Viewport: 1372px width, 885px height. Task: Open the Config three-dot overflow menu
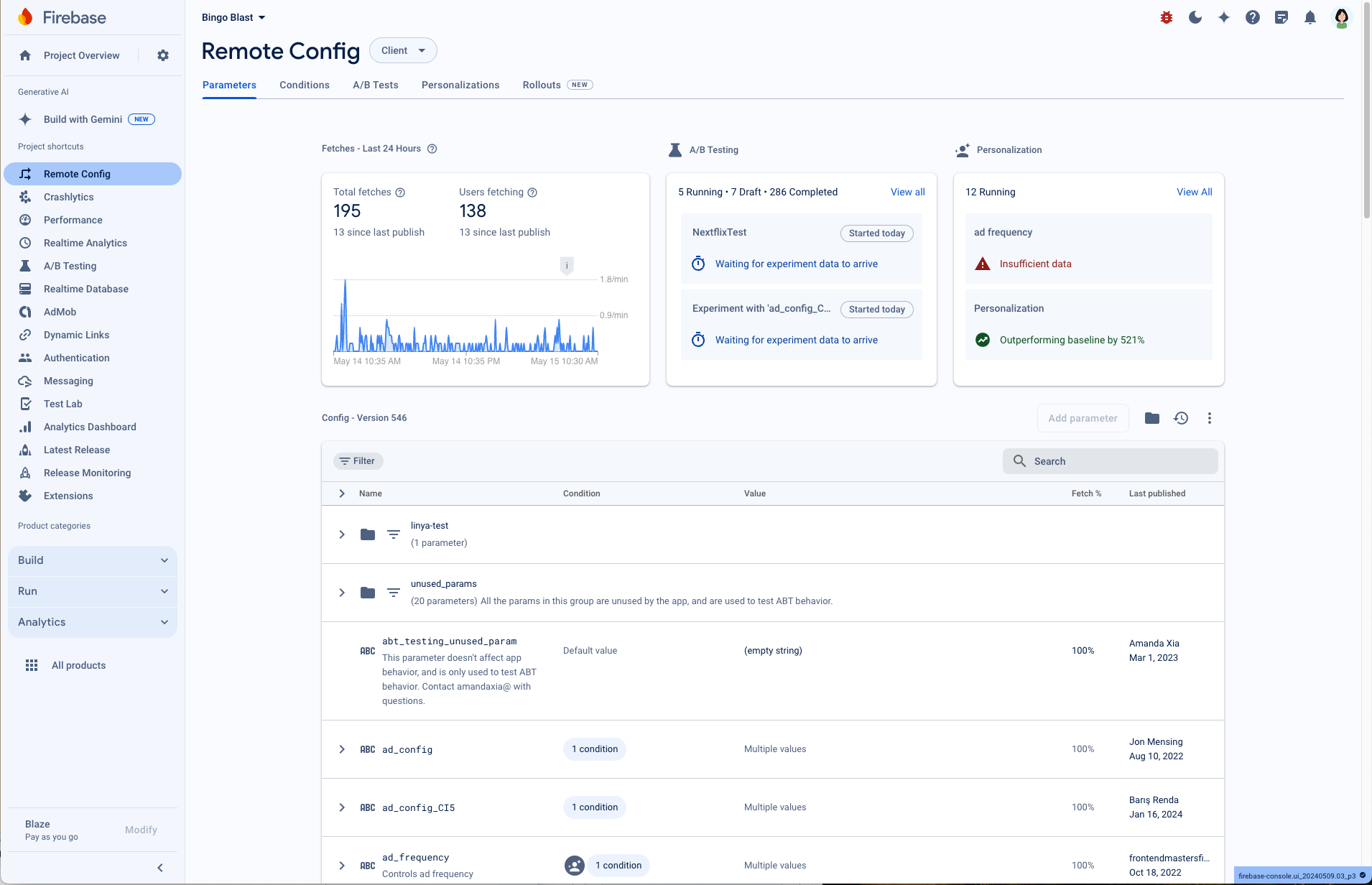[x=1210, y=418]
